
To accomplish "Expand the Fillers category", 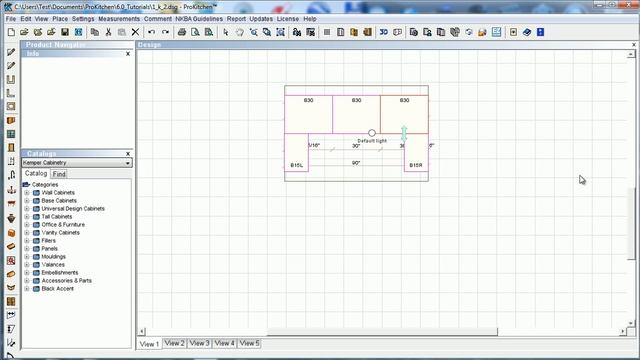I will [x=27, y=241].
